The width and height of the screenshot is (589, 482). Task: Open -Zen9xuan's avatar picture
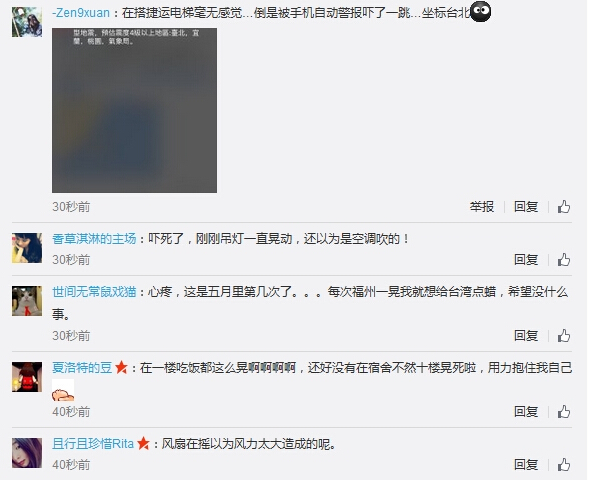(27, 22)
